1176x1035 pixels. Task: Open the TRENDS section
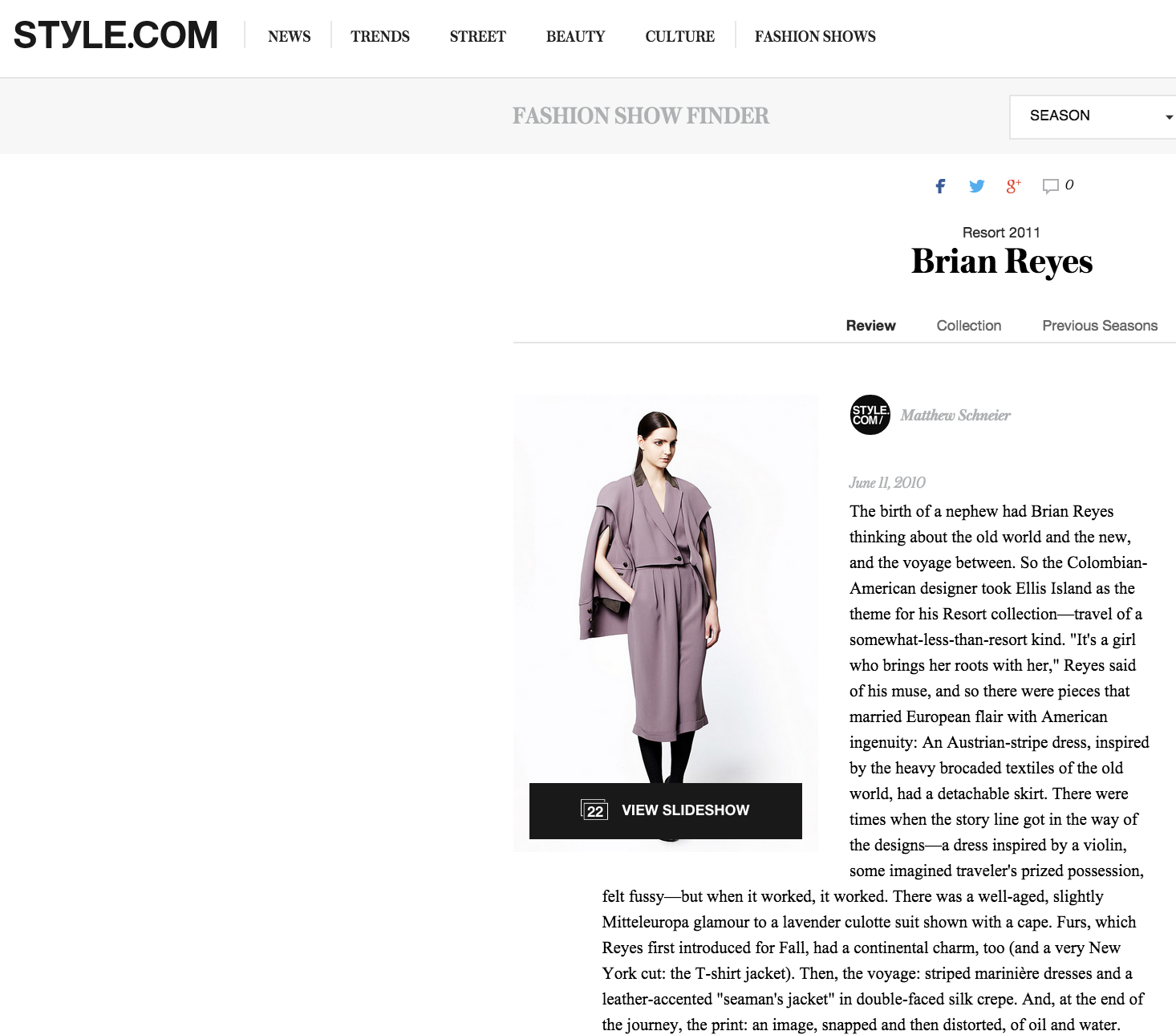tap(380, 36)
